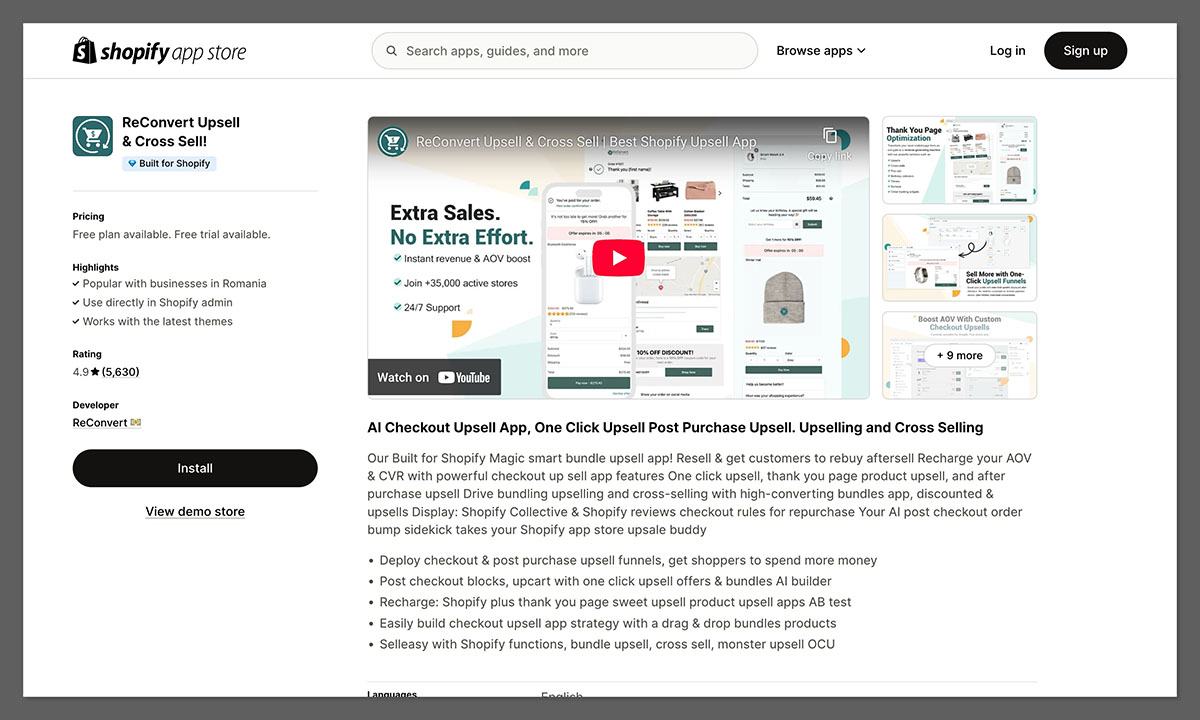The height and width of the screenshot is (720, 1200).
Task: Click the checkmark beside 'Works with the latest themes'
Action: pos(76,321)
